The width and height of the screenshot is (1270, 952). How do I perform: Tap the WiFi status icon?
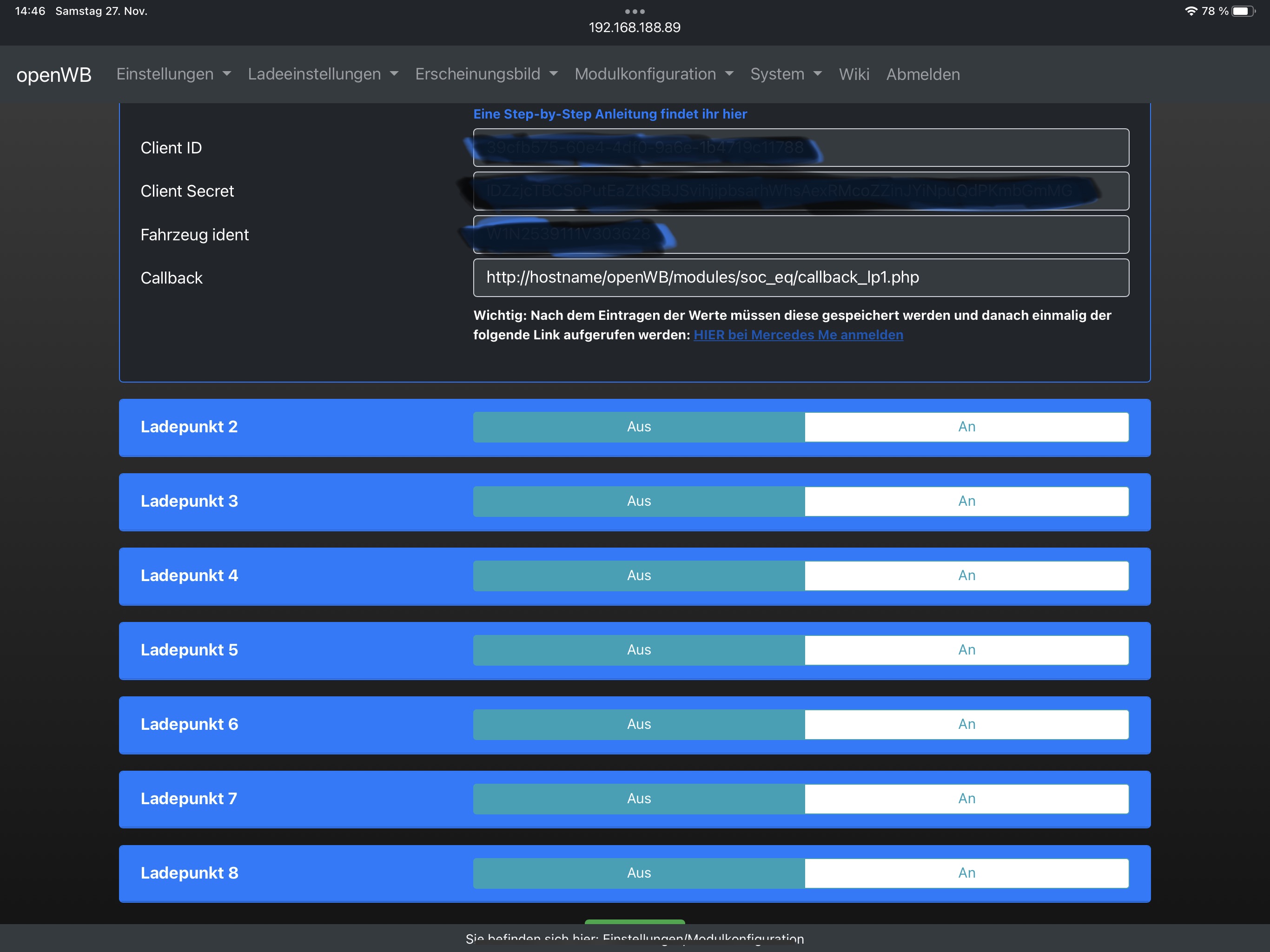(x=1191, y=11)
